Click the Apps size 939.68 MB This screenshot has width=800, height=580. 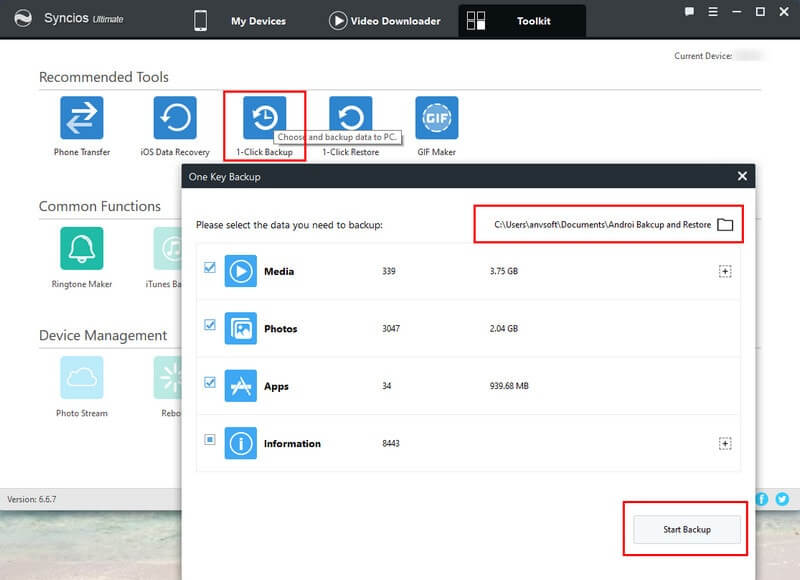pos(509,386)
